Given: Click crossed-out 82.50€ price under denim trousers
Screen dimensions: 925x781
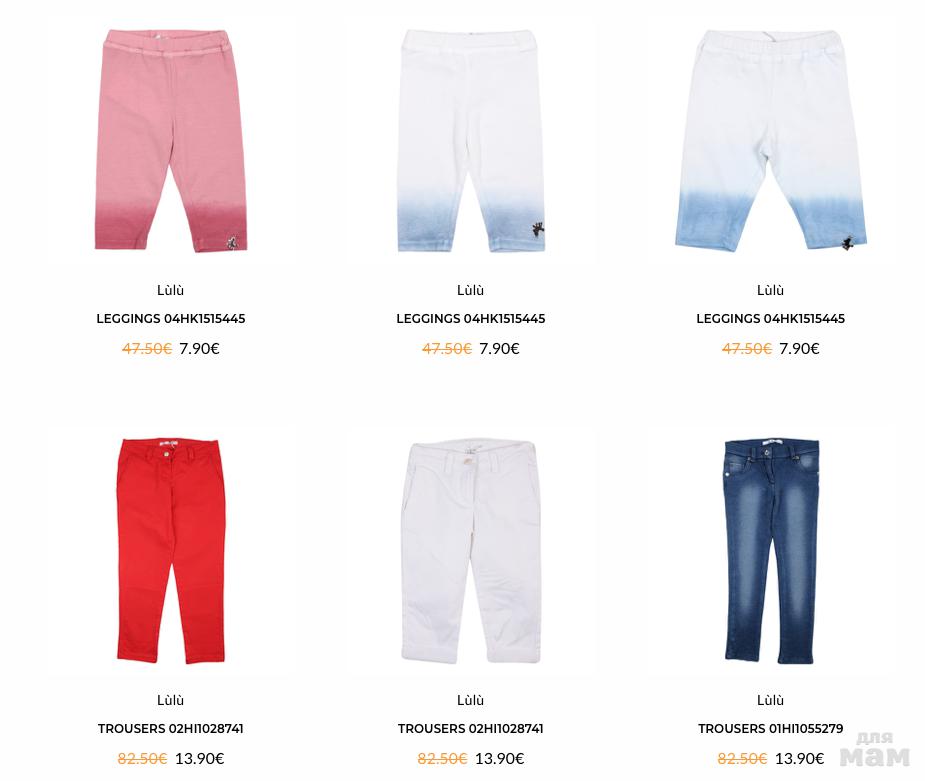Looking at the screenshot, I should (x=742, y=759).
